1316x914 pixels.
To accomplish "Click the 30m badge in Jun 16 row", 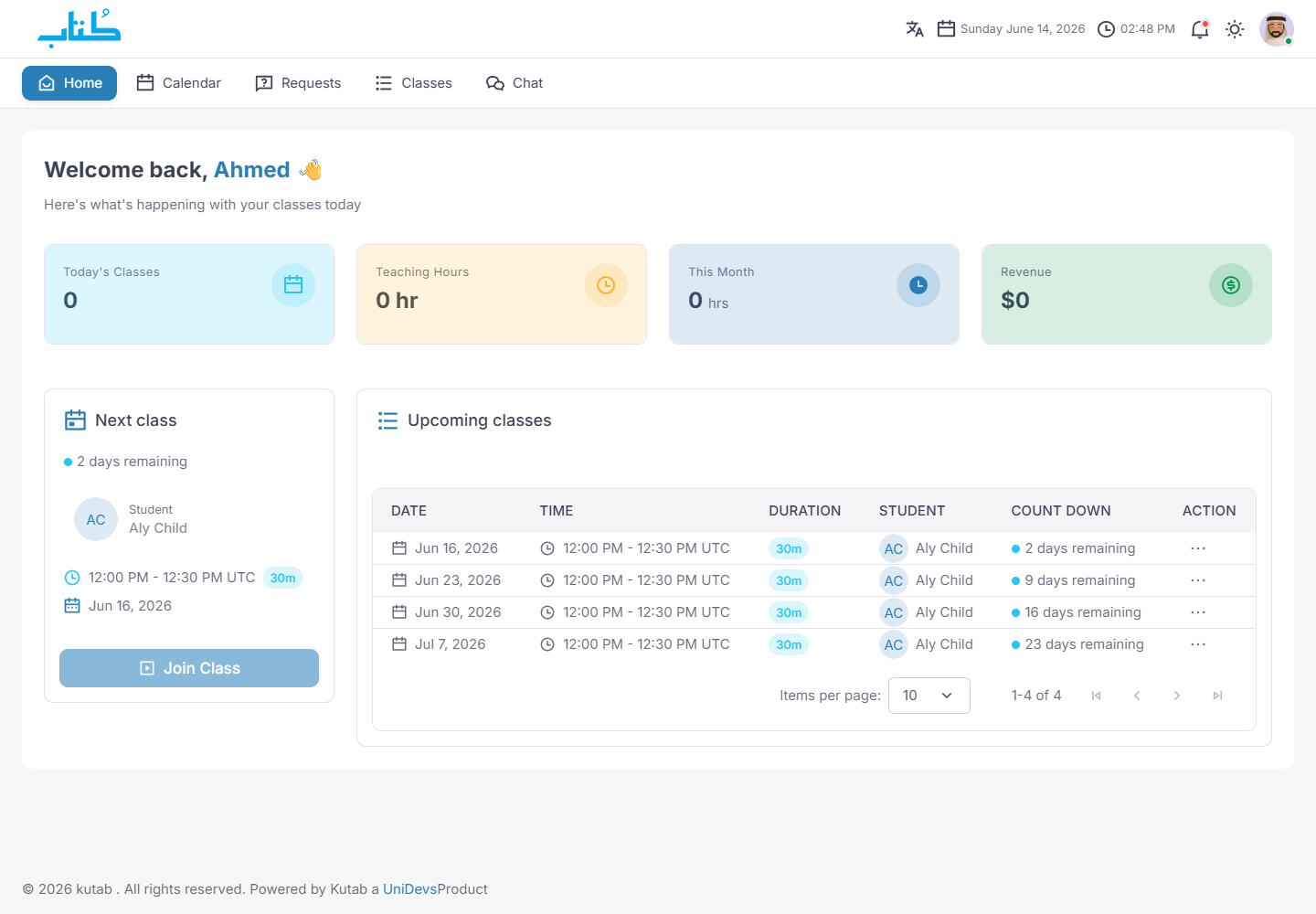I will 789,548.
